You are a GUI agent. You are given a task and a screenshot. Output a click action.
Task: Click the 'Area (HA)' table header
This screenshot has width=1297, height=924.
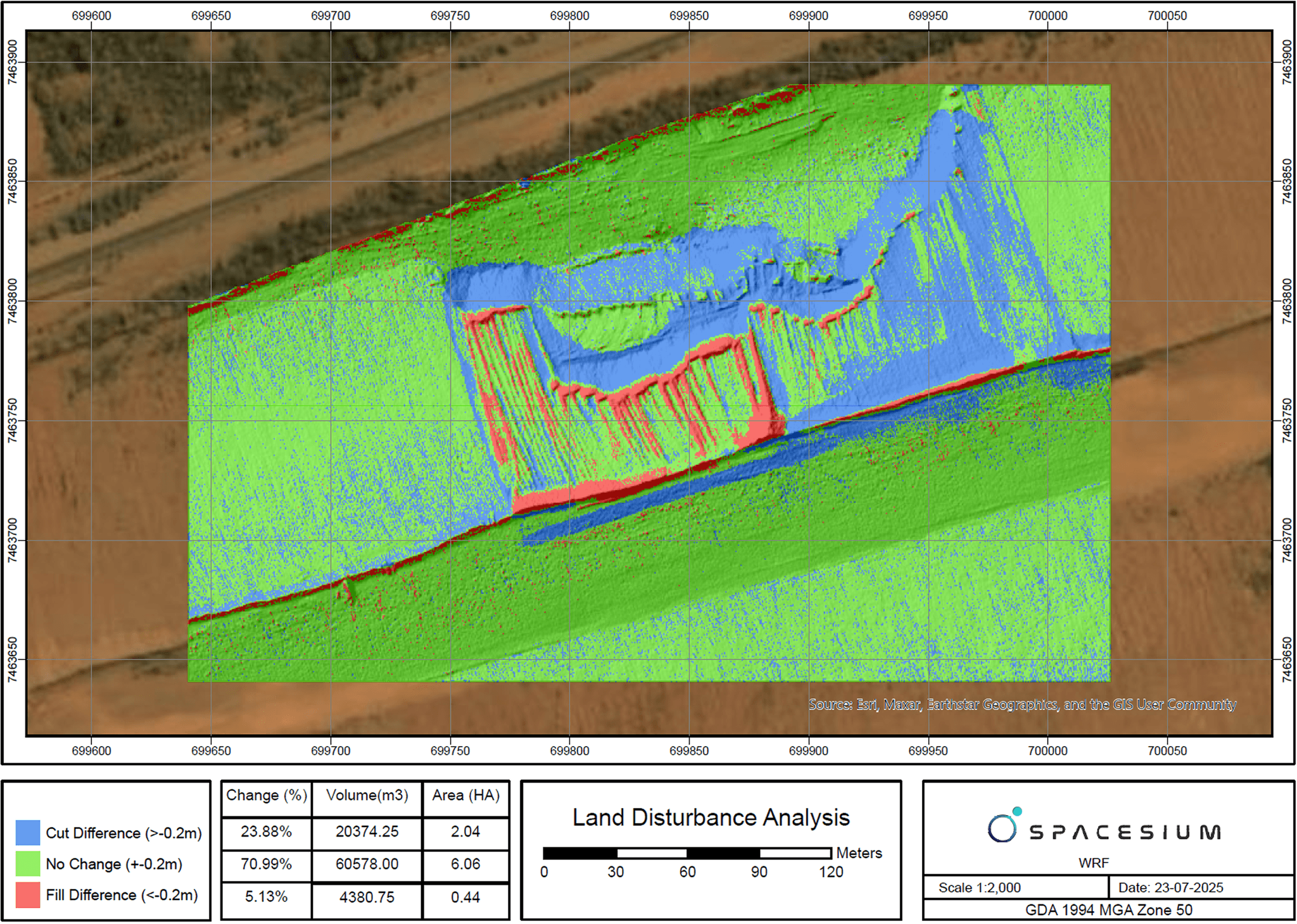pyautogui.click(x=467, y=795)
